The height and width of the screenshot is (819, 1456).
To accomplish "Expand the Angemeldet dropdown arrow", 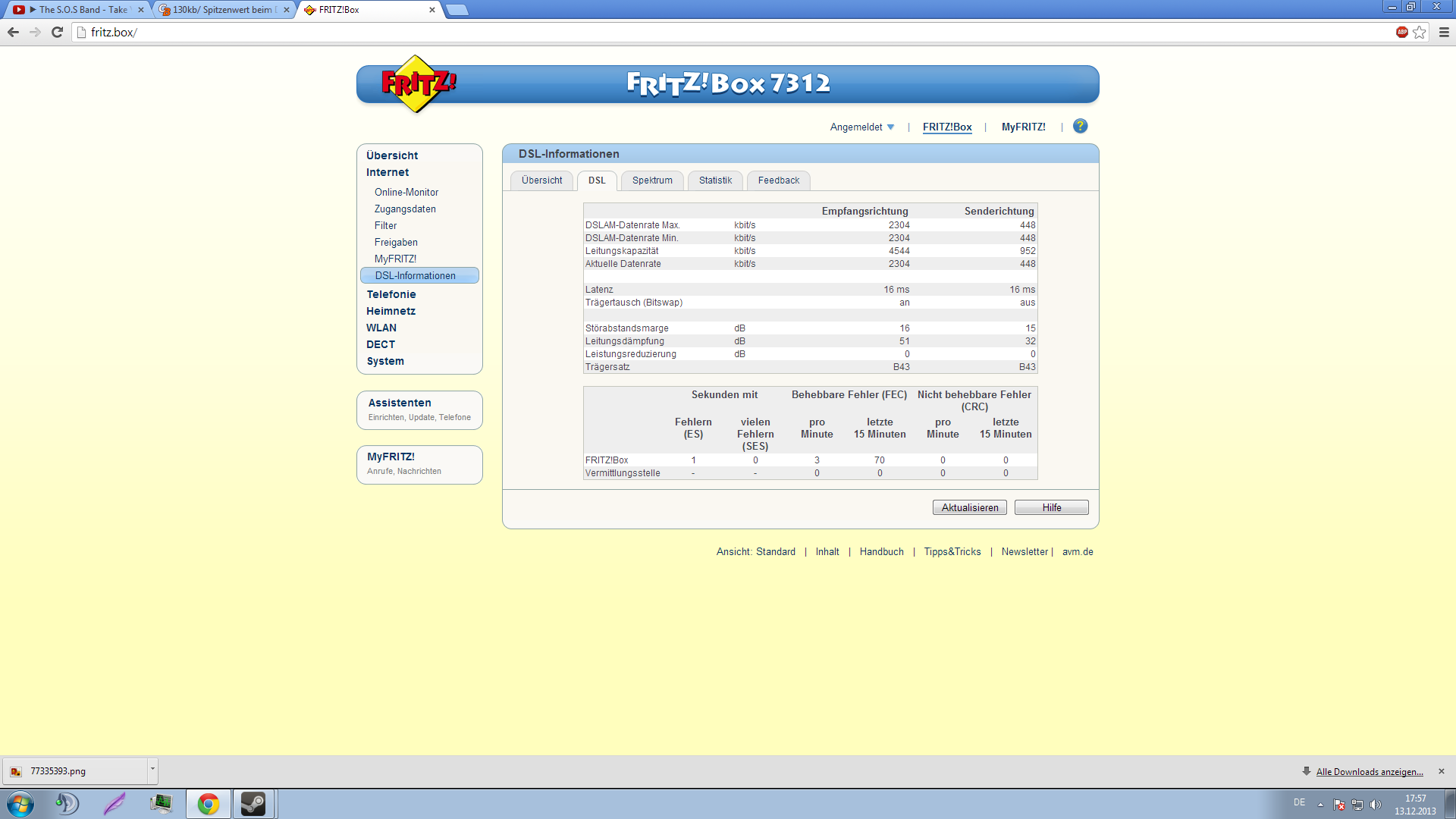I will (891, 127).
